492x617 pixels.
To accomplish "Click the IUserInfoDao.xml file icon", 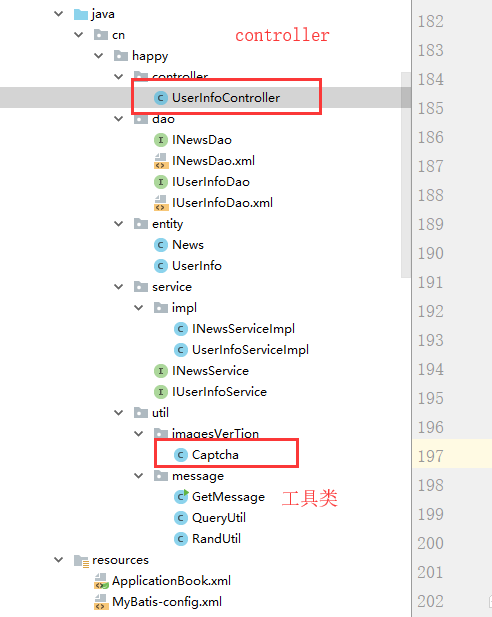I will [160, 203].
